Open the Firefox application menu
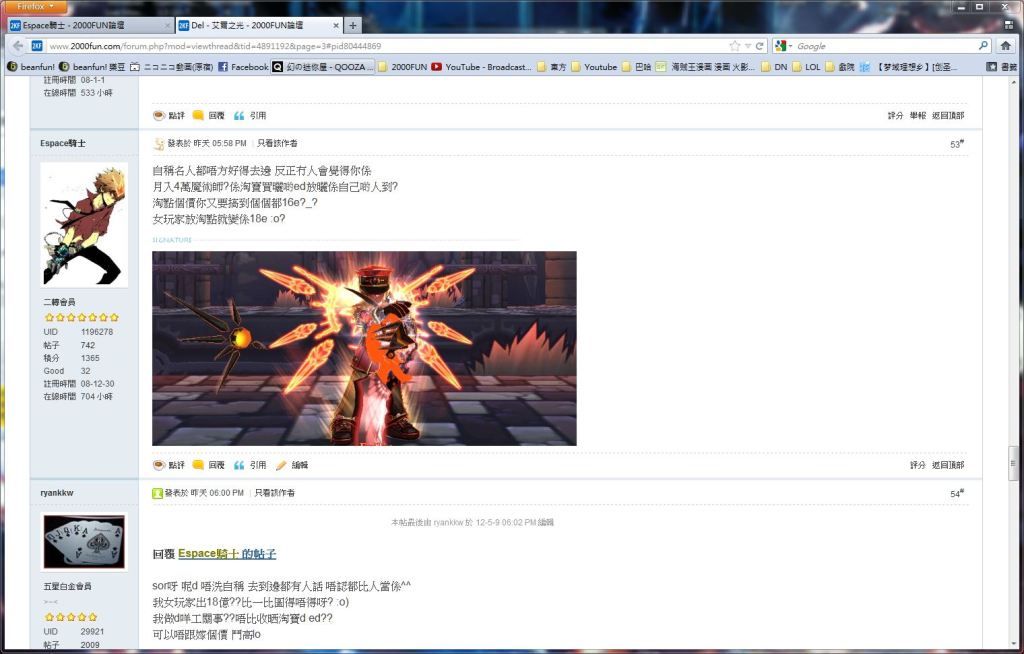 (35, 6)
